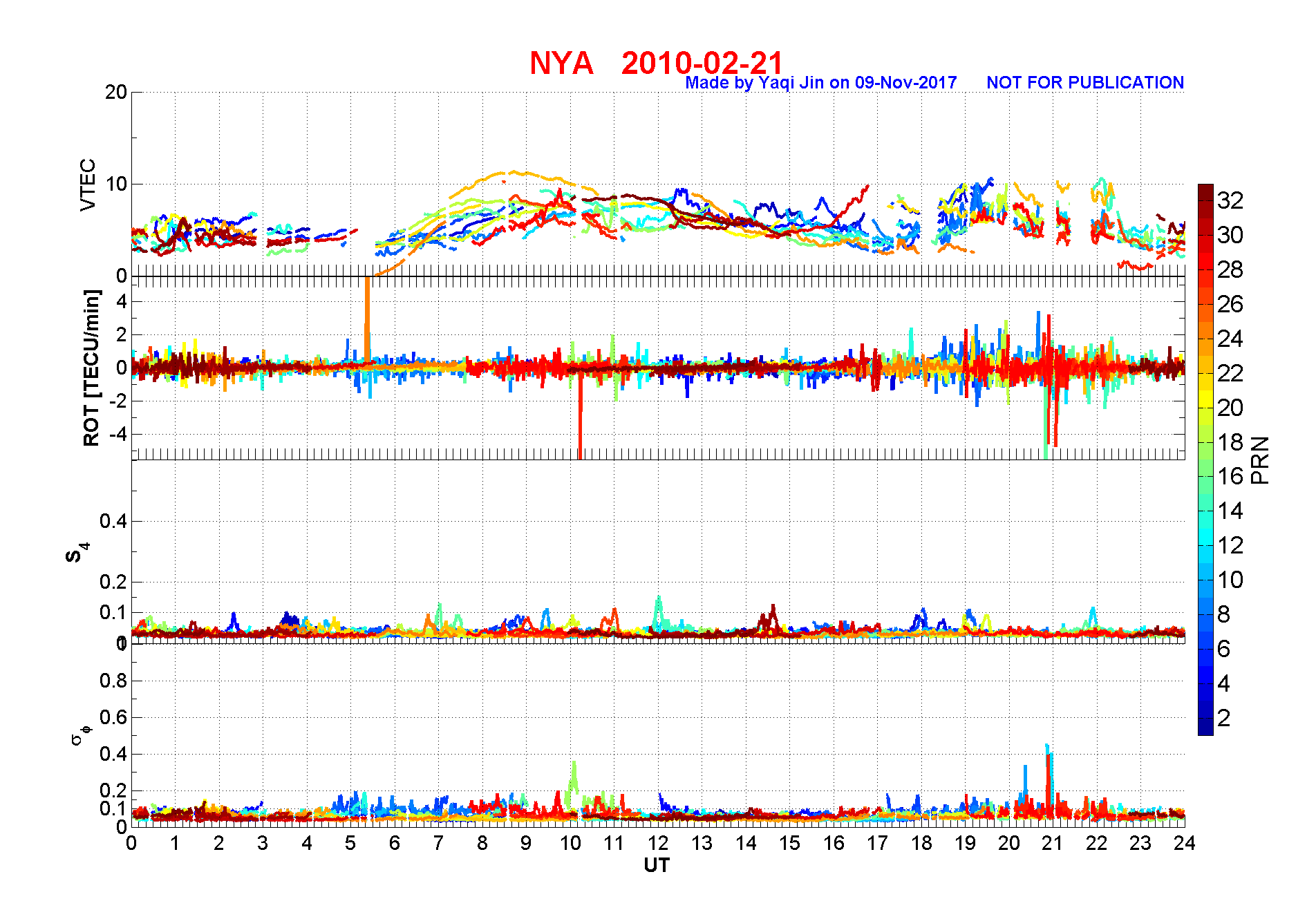This screenshot has height=919, width=1316.
Task: Click the "NOT FOR PUBLICATION" notice
Action: 1085,83
